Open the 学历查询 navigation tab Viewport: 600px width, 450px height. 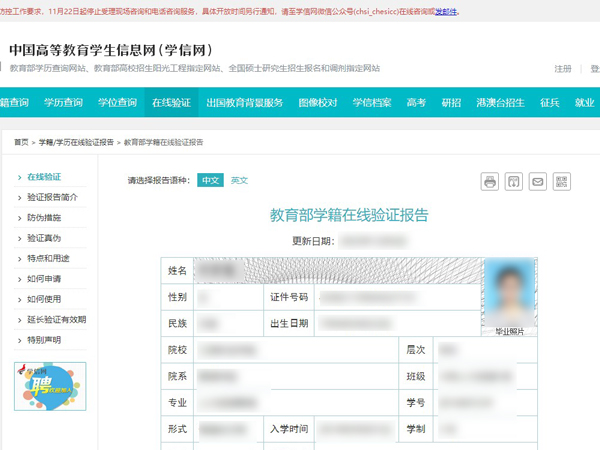[62, 102]
